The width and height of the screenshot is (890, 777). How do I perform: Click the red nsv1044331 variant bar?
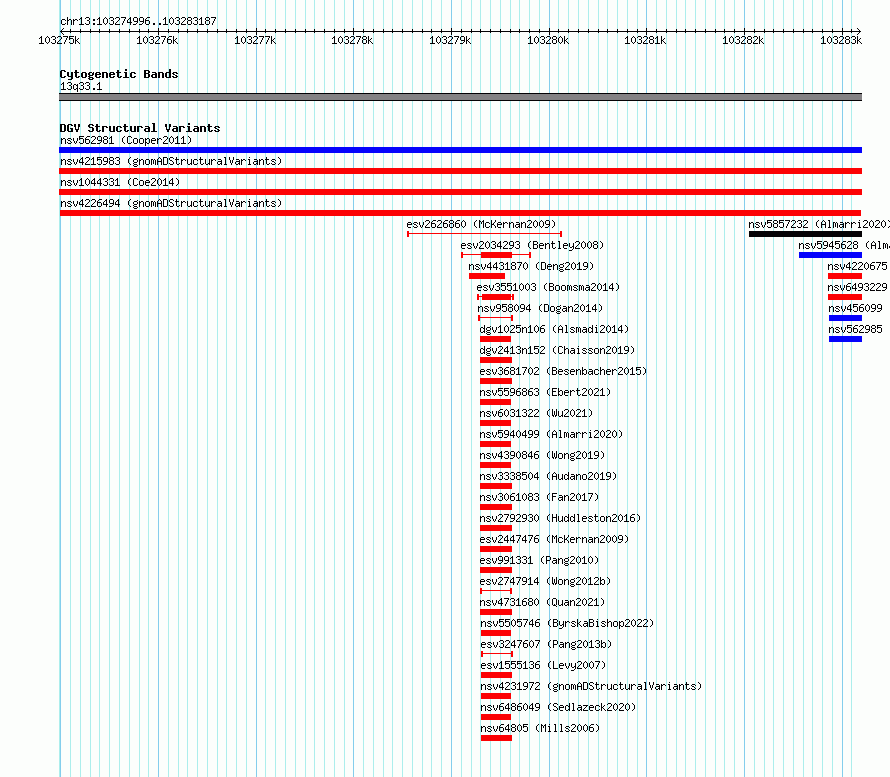(x=460, y=192)
